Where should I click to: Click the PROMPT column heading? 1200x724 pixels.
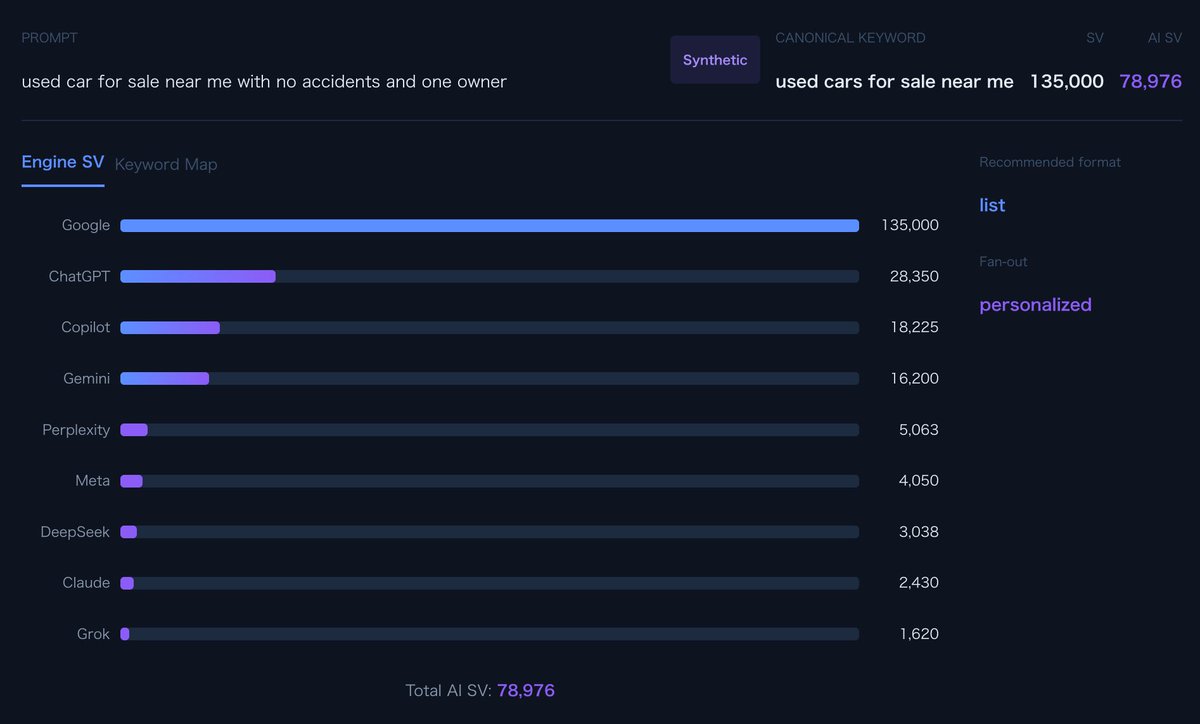pos(49,38)
